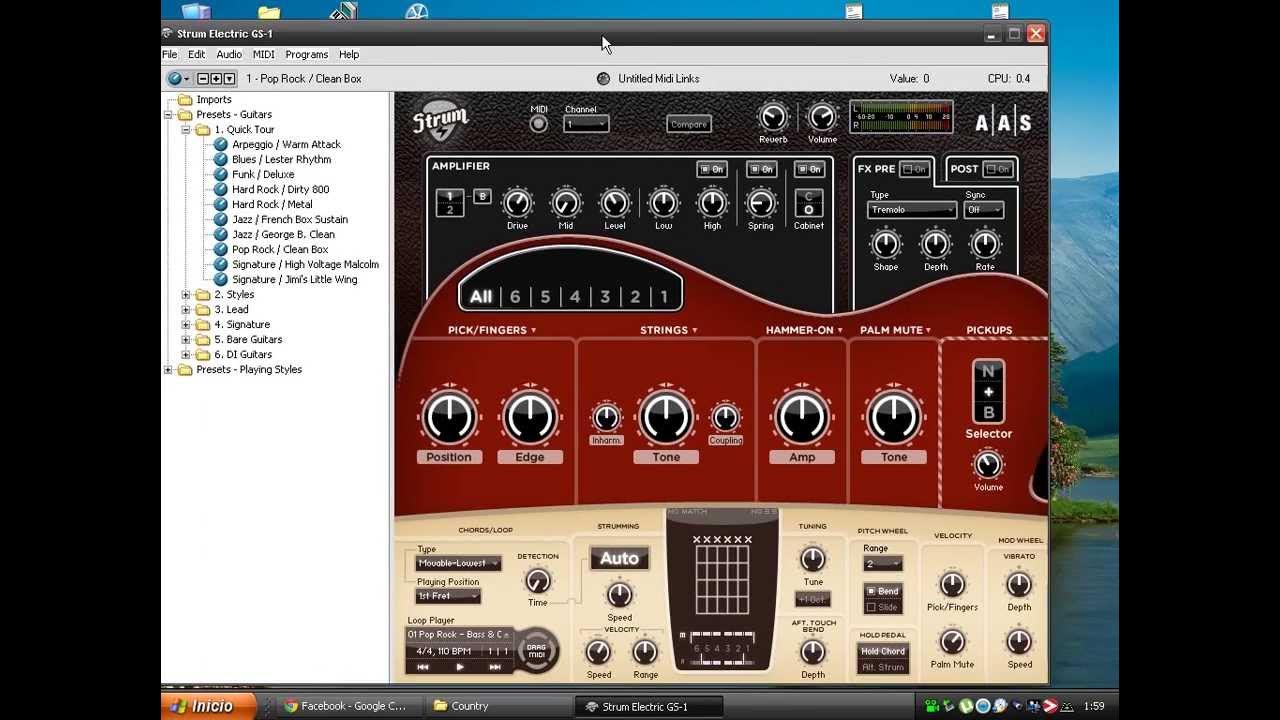Open the FX Type Tremolo dropdown
Image resolution: width=1280 pixels, height=720 pixels.
pyautogui.click(x=911, y=210)
